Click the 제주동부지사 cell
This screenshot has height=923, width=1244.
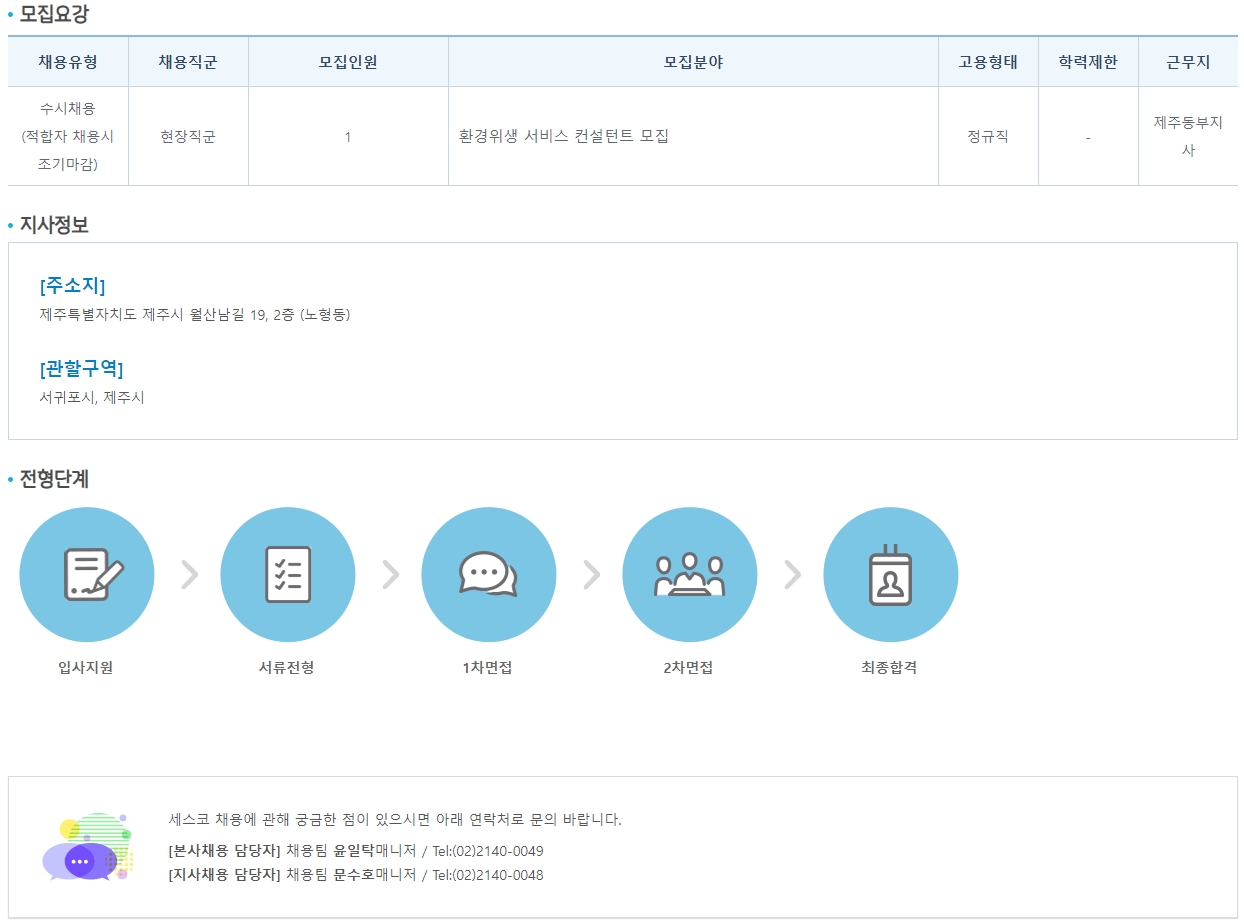[x=1188, y=136]
